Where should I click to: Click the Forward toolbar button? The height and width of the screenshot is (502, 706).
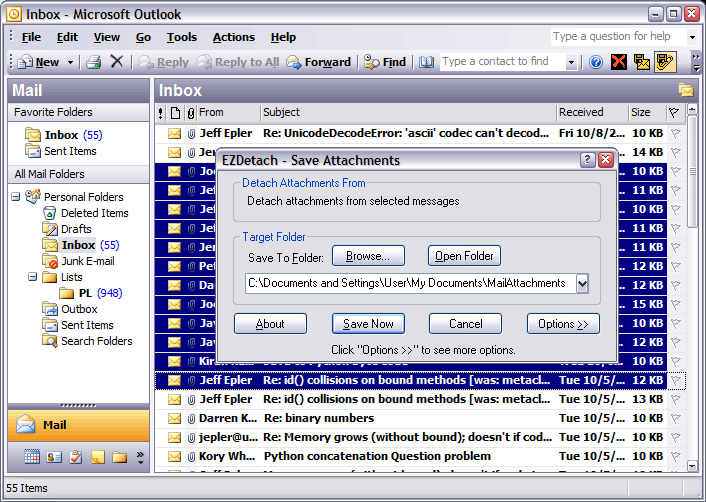pos(318,62)
